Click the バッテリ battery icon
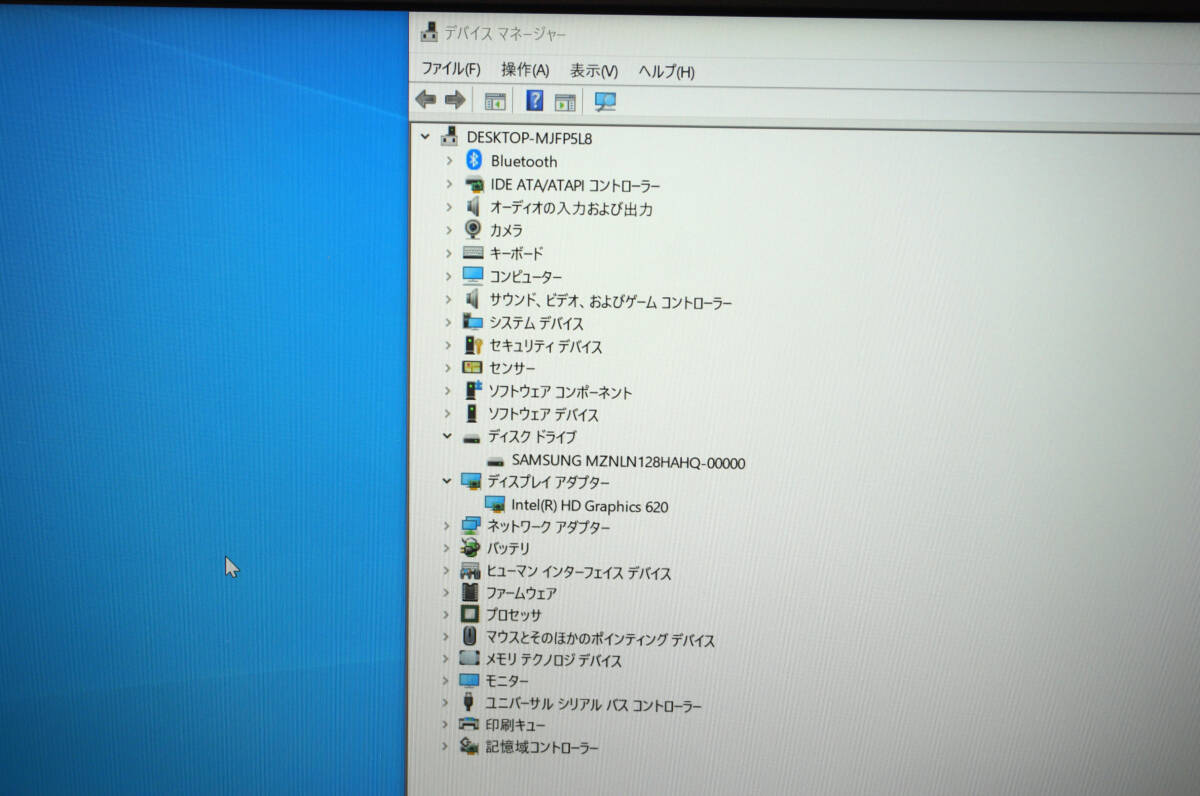This screenshot has height=796, width=1200. (470, 548)
